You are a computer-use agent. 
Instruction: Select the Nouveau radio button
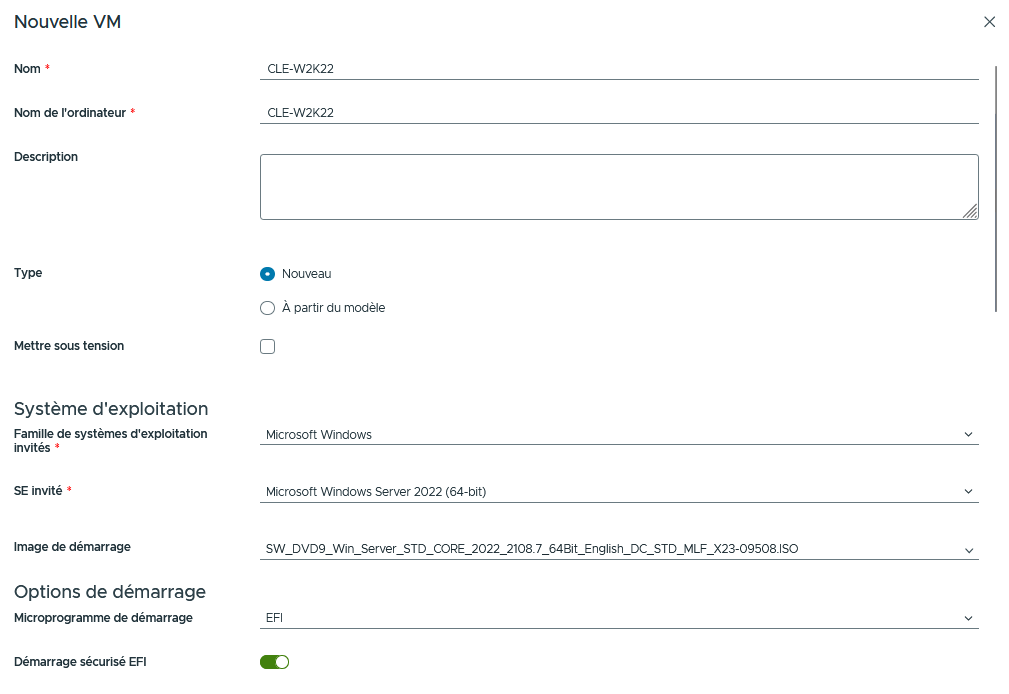(267, 274)
